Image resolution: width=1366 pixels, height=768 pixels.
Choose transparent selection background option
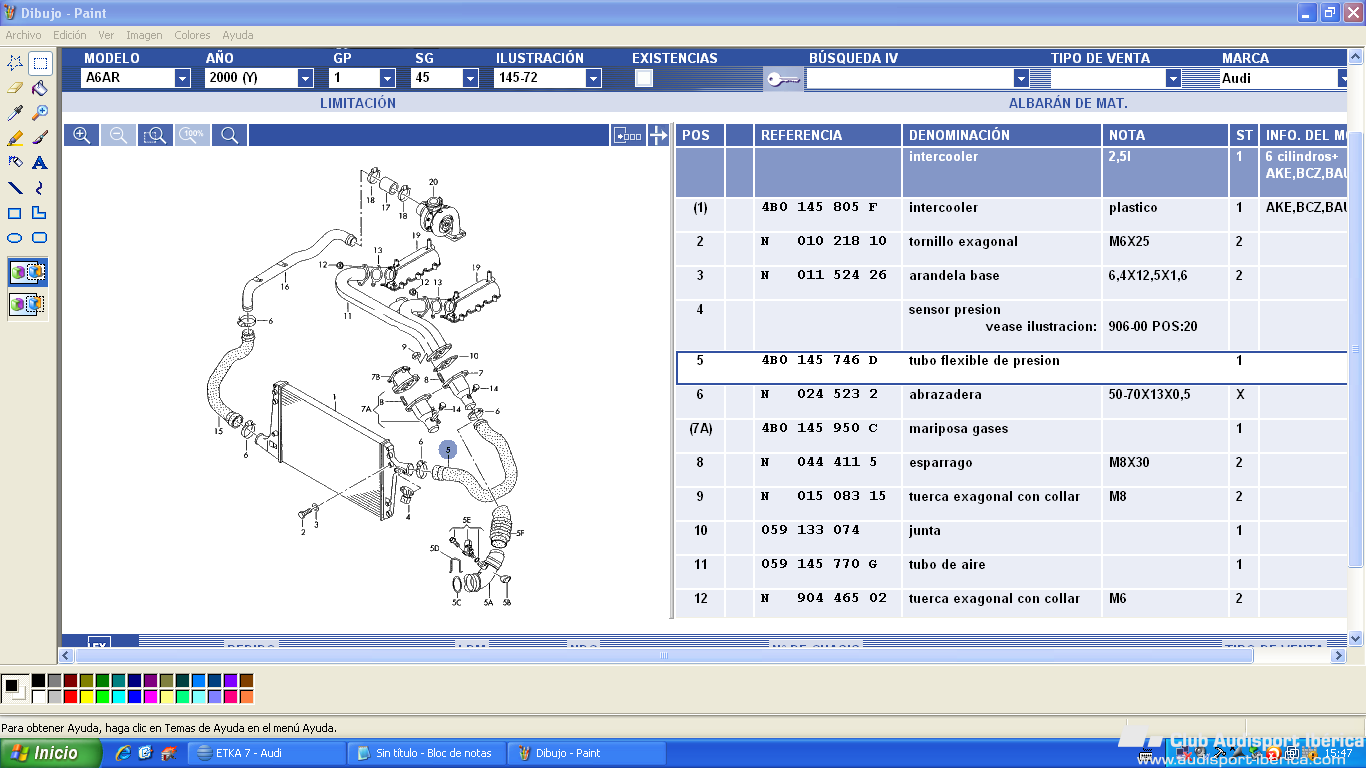(28, 303)
